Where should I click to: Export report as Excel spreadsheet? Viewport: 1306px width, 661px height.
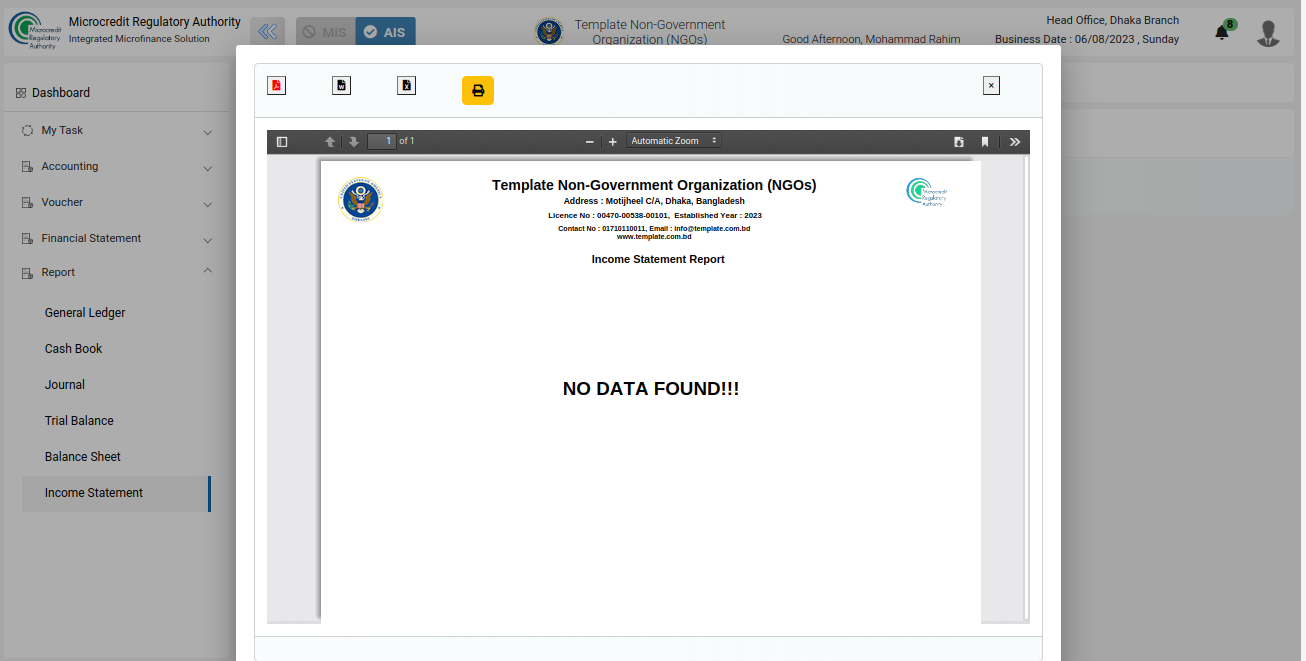406,86
